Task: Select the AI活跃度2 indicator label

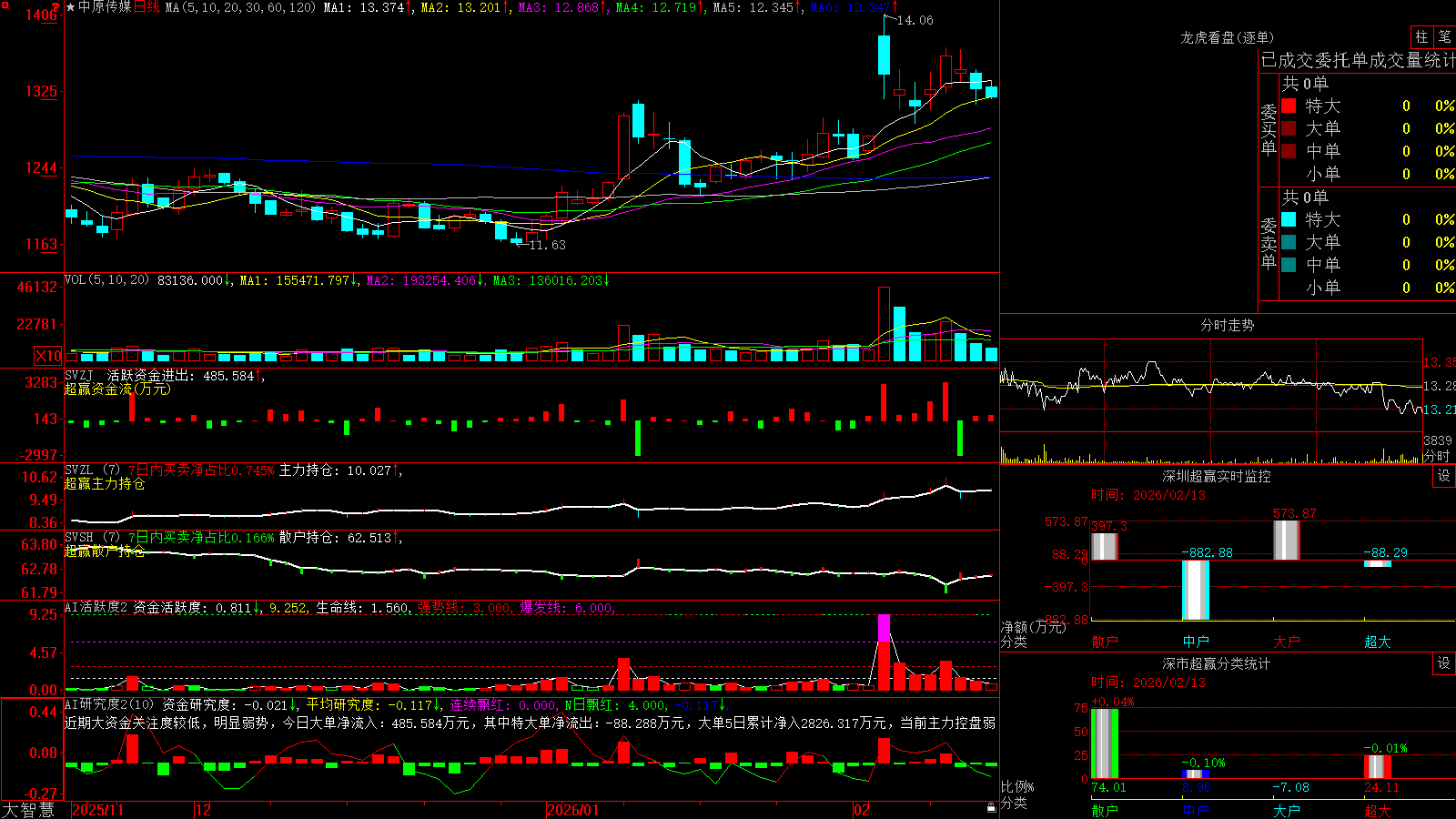Action: coord(96,608)
